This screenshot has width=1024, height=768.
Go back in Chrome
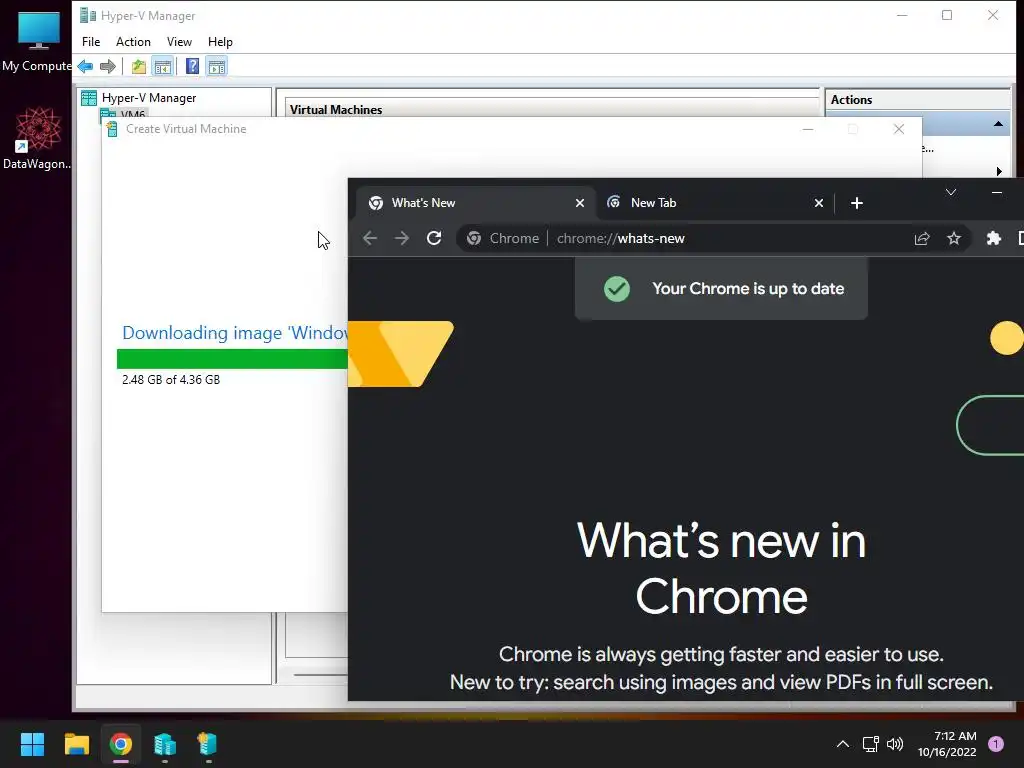(x=370, y=238)
